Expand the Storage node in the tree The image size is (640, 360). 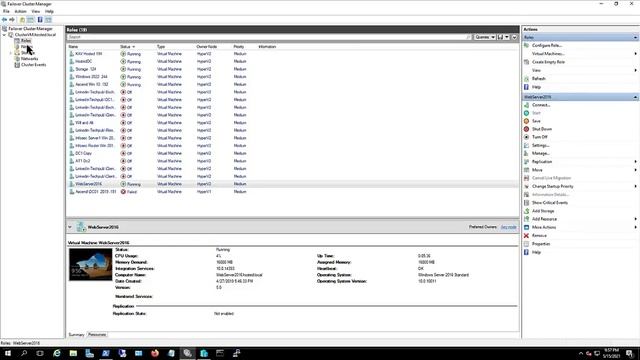[11, 53]
